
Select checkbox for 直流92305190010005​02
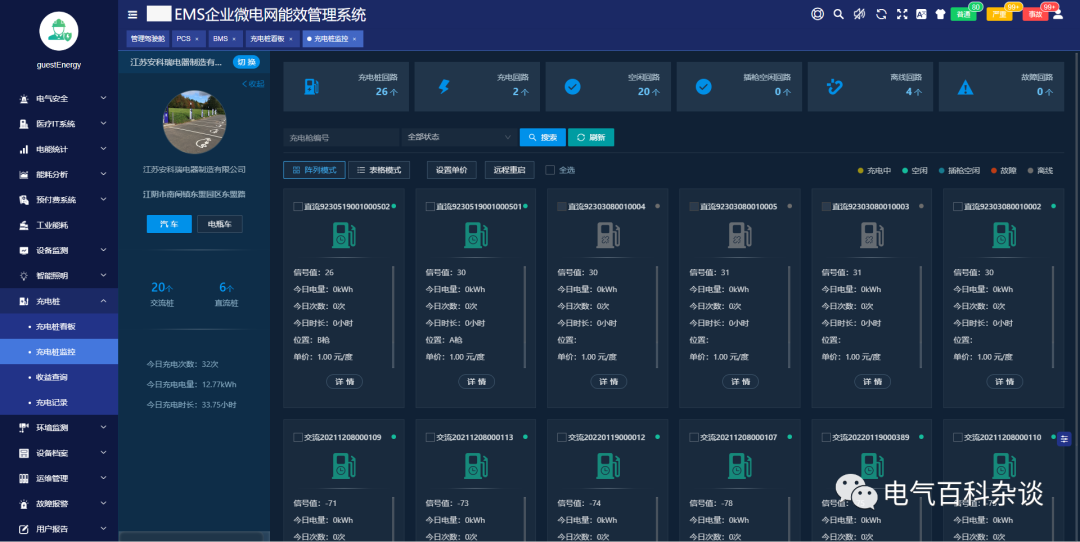pyautogui.click(x=298, y=207)
